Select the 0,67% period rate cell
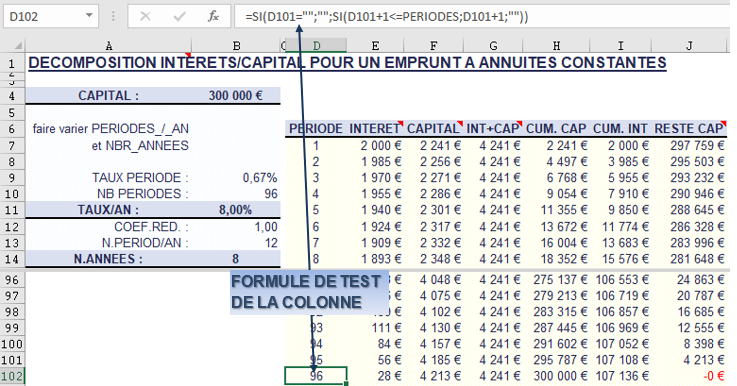This screenshot has width=737, height=386. pyautogui.click(x=259, y=178)
